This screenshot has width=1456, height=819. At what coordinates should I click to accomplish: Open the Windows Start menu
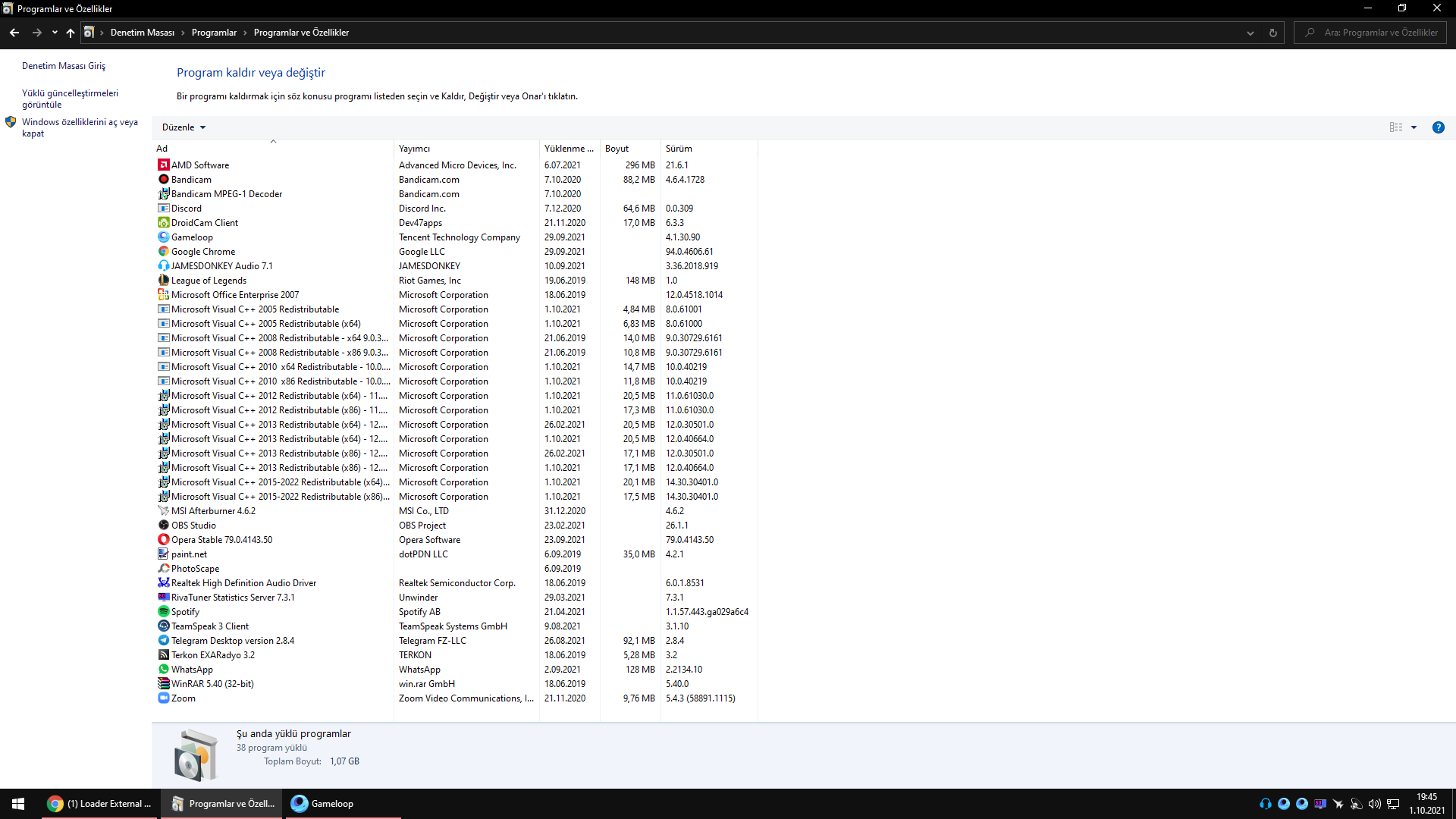[18, 804]
